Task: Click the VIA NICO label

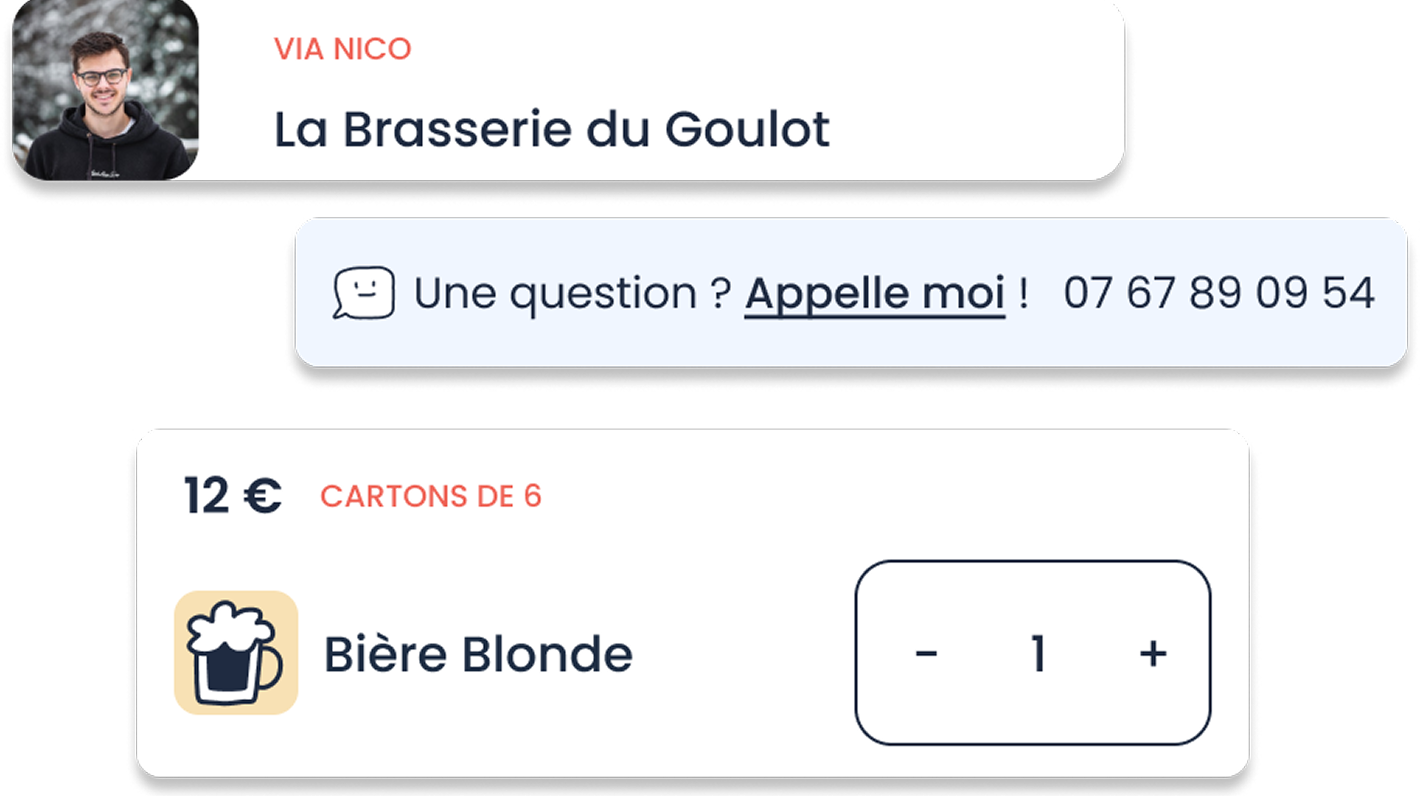Action: tap(342, 49)
